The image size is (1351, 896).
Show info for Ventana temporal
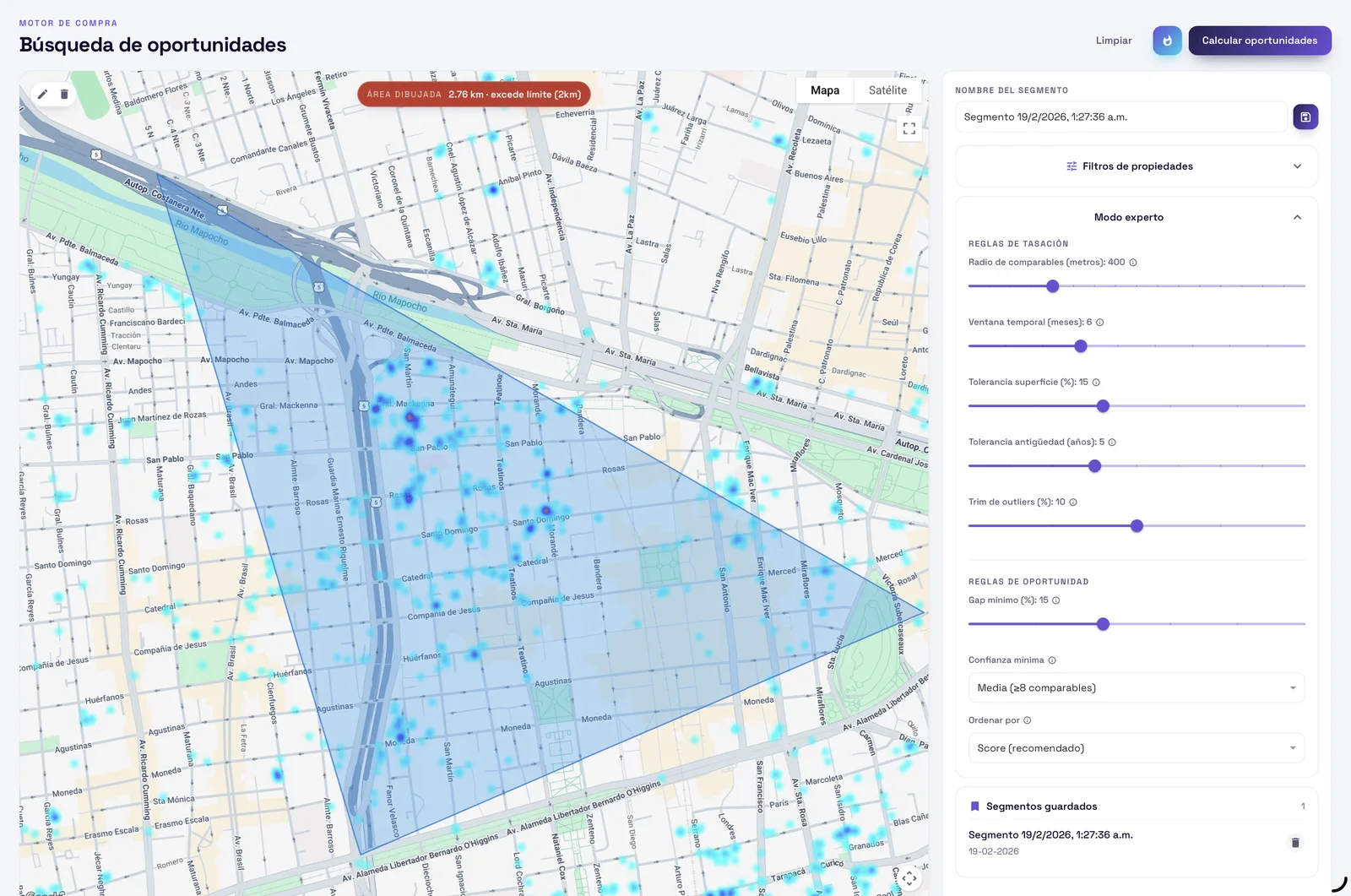pos(1100,323)
